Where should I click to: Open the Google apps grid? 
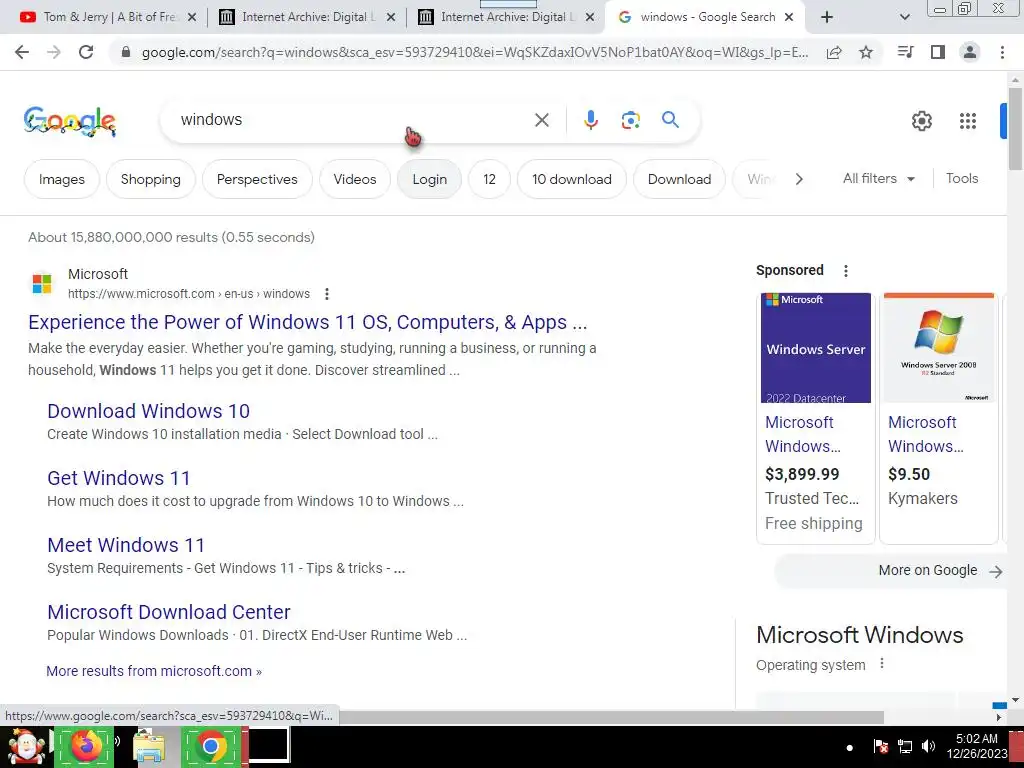(968, 121)
